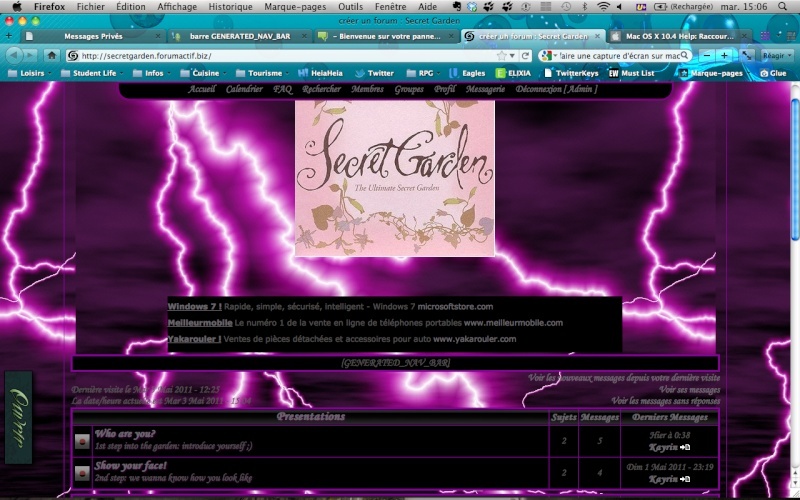Open the Google search engine dropdown

(549, 56)
